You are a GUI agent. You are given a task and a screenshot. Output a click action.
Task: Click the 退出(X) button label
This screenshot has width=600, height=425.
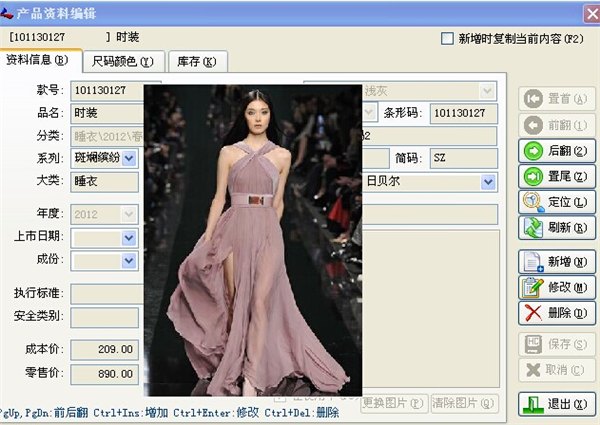coord(567,404)
